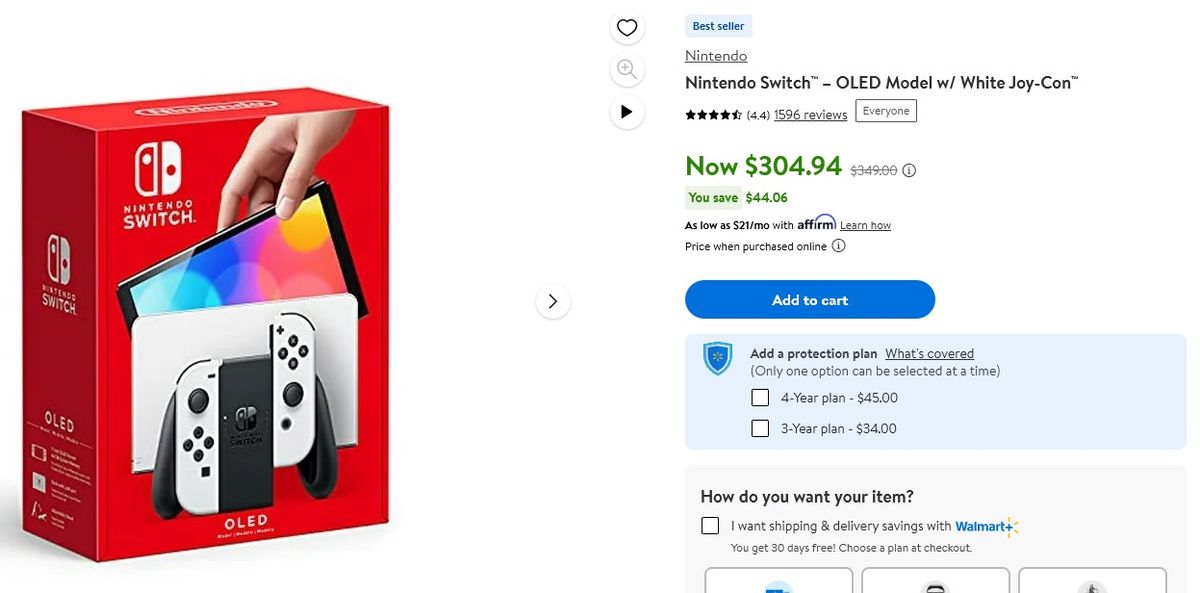Open the 1596 reviews link
This screenshot has width=1200, height=593.
[809, 114]
